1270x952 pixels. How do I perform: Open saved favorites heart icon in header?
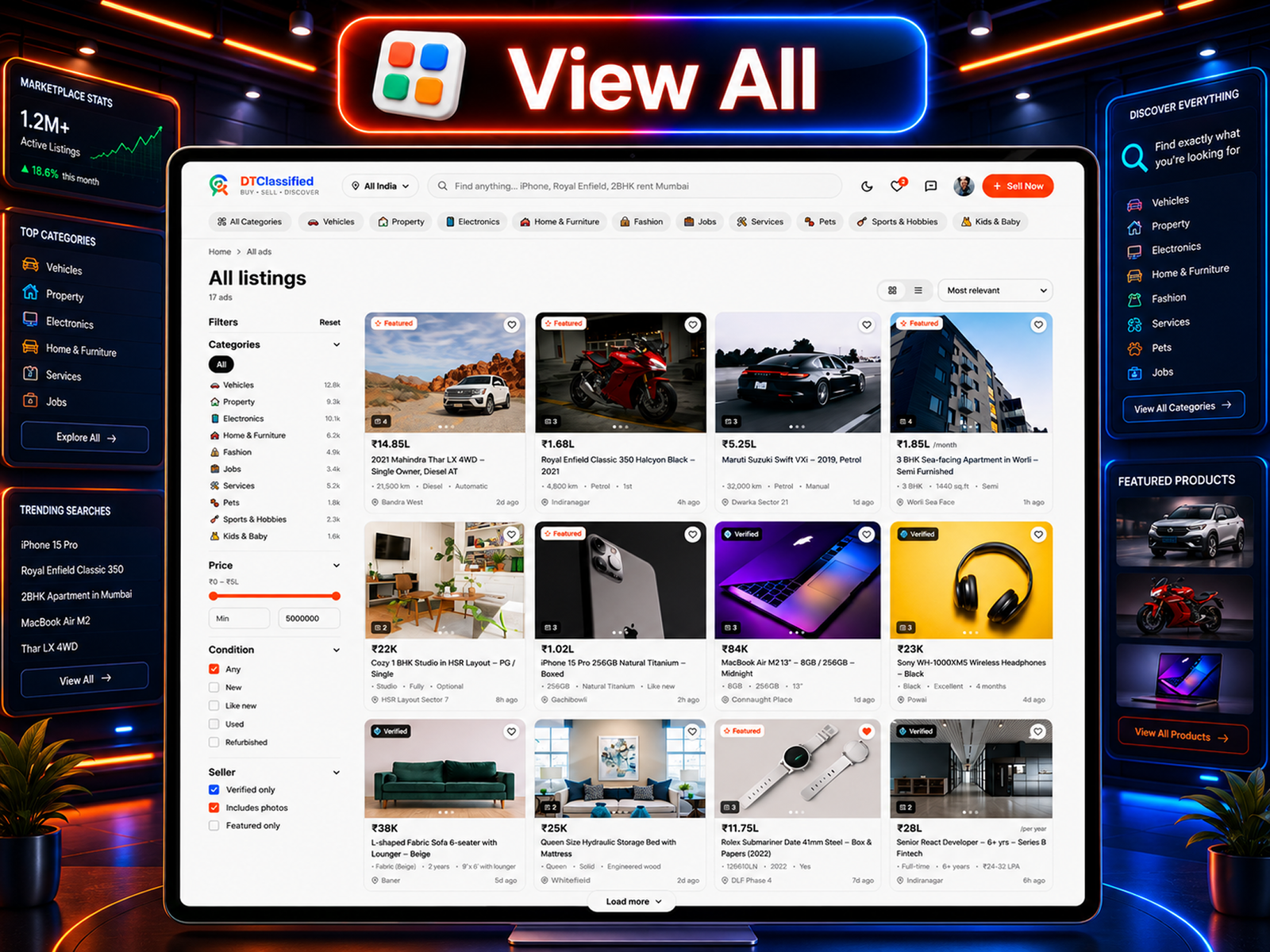[898, 186]
